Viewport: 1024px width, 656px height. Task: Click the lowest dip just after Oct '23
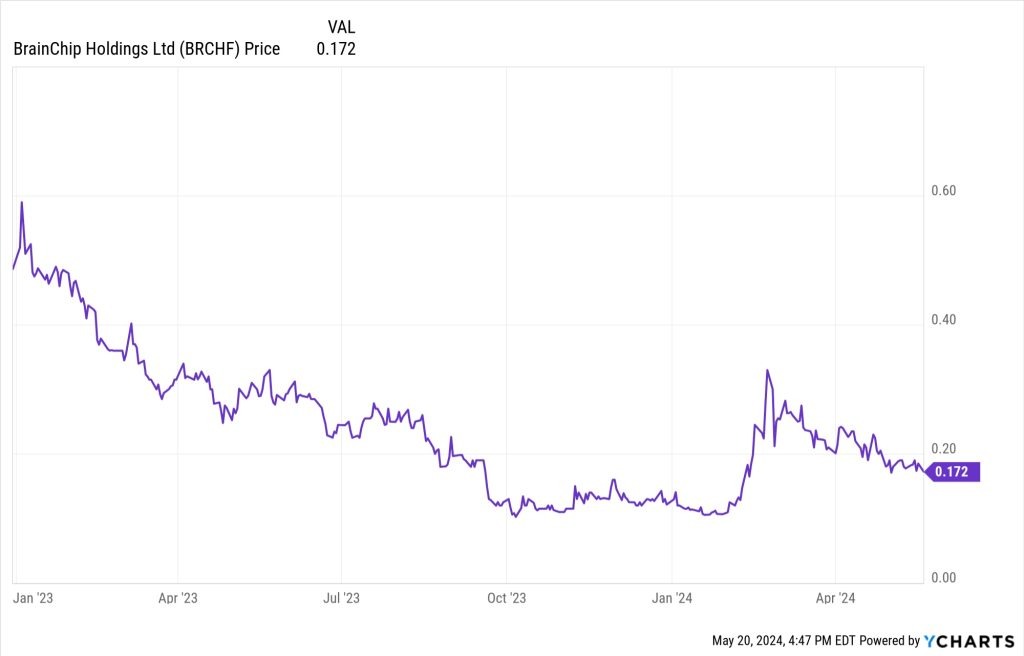pyautogui.click(x=514, y=516)
